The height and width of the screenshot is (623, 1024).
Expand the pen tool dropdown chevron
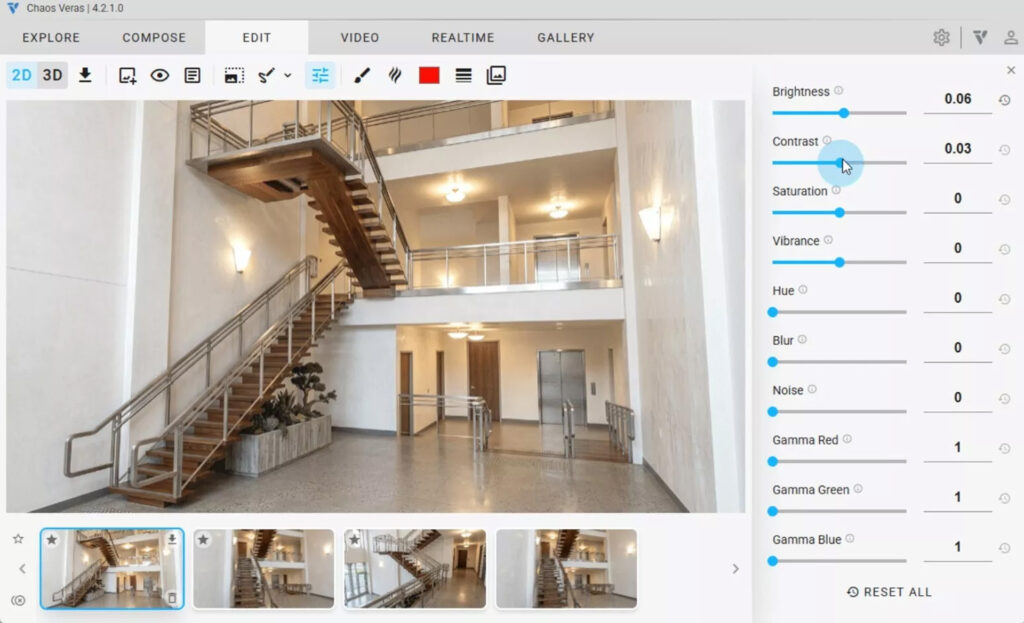(289, 74)
